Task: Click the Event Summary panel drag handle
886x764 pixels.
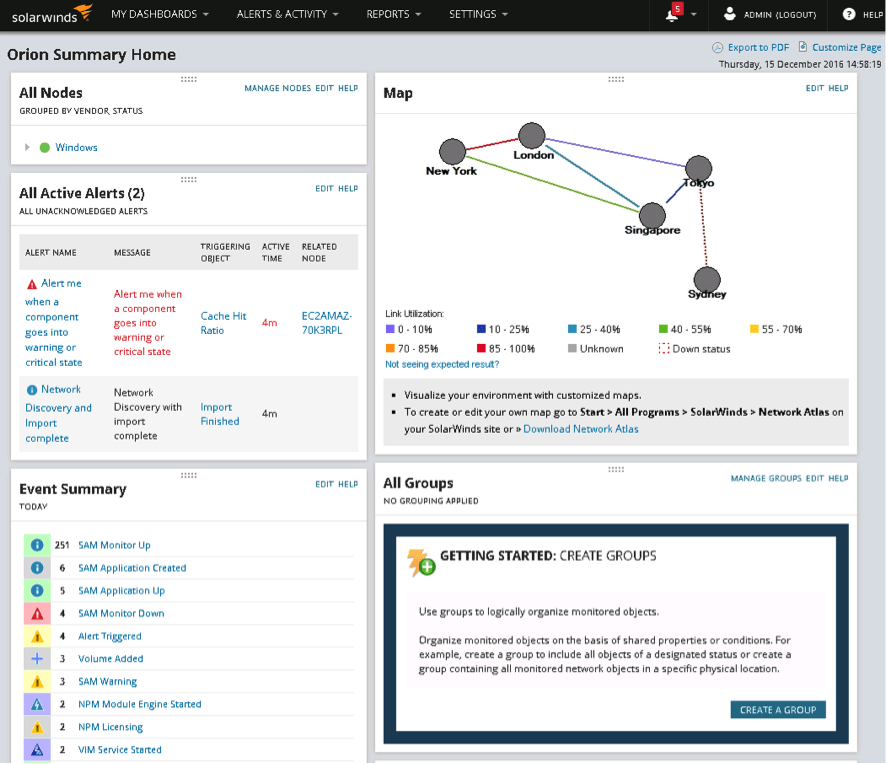Action: coord(189,475)
